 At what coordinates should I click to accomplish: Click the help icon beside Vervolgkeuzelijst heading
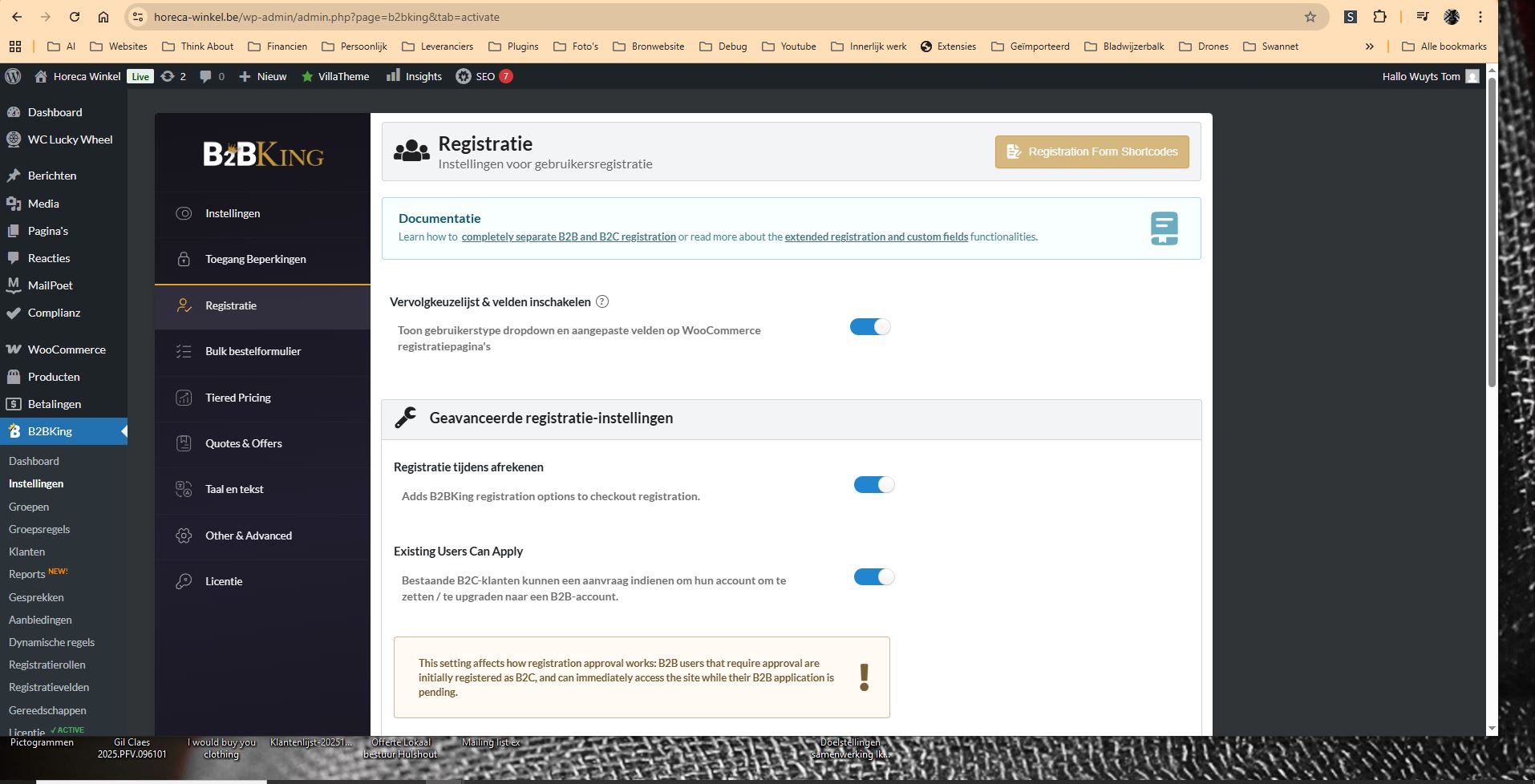[602, 302]
